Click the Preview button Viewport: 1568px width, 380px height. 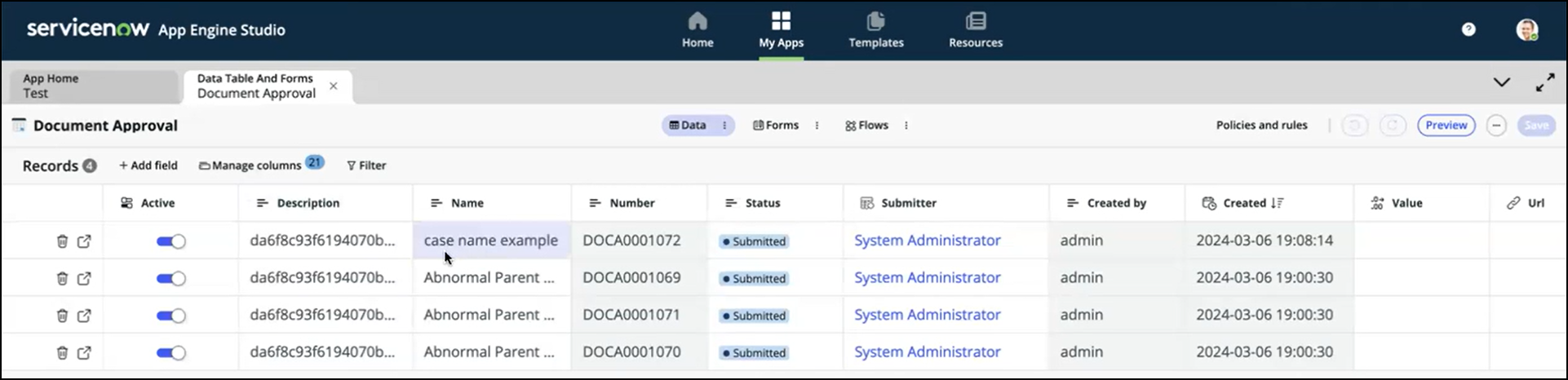pyautogui.click(x=1446, y=126)
